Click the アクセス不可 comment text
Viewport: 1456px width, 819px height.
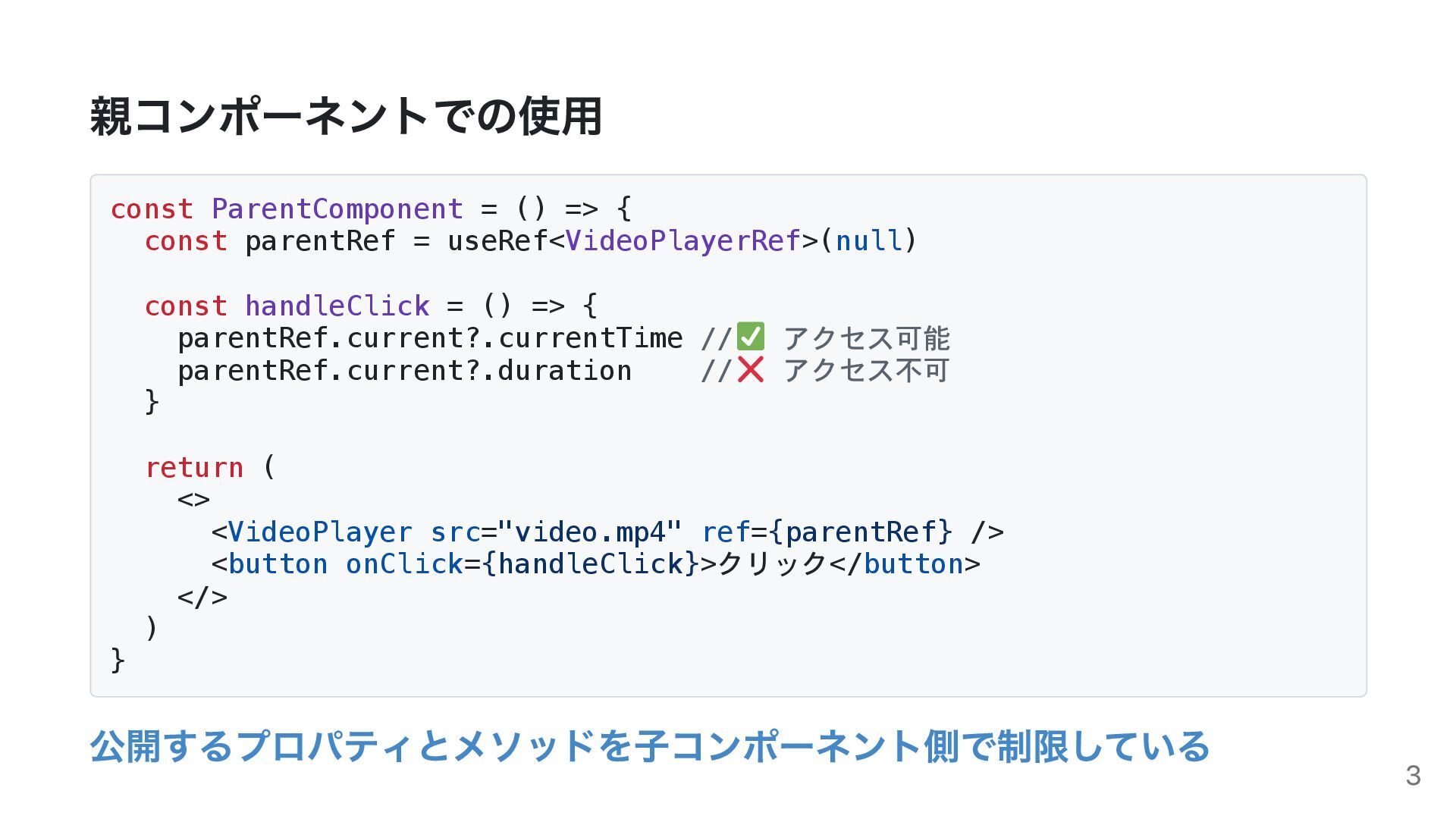[x=866, y=371]
